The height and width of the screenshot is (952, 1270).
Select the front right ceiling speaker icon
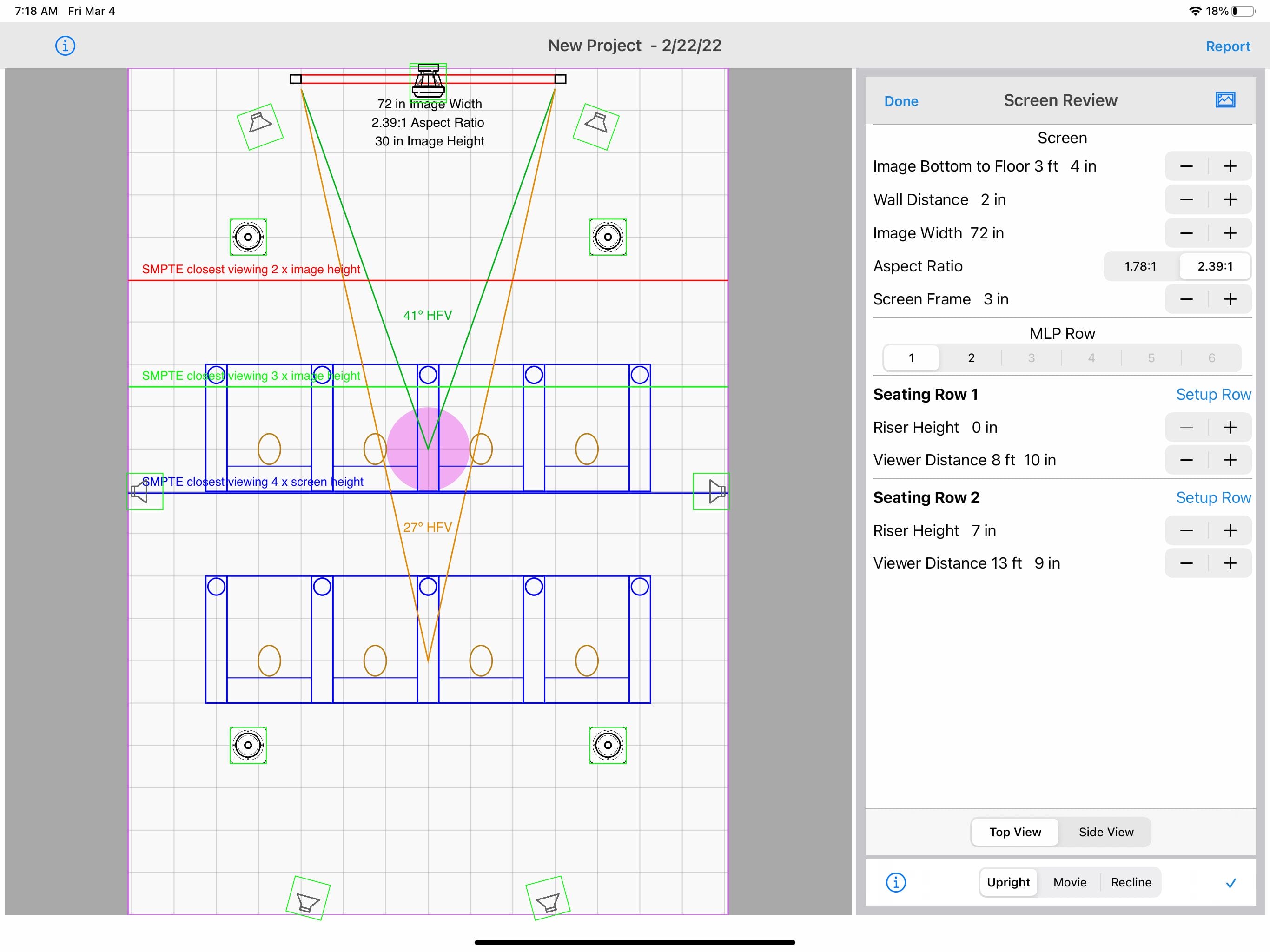(608, 237)
